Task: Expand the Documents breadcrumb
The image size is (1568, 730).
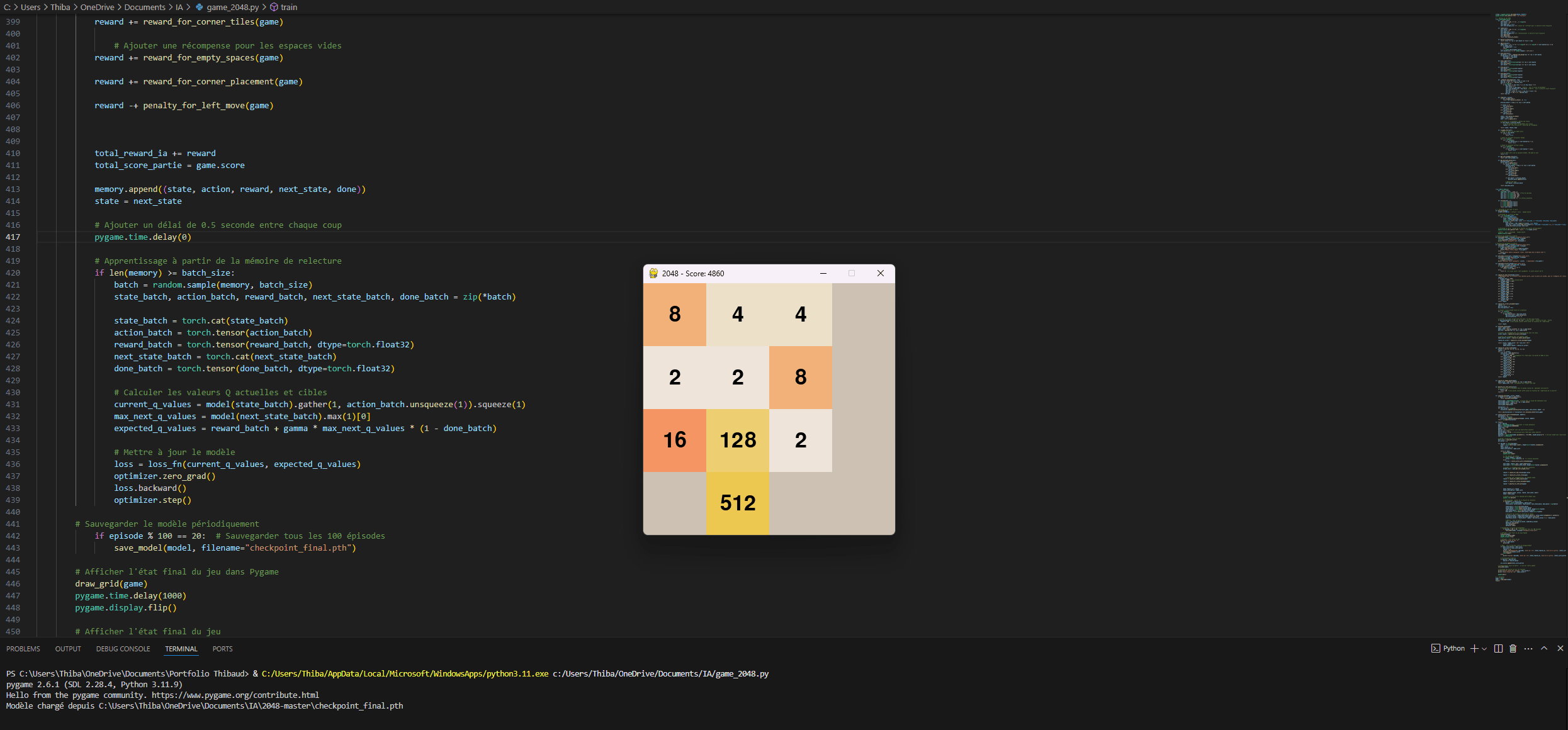Action: coord(144,7)
